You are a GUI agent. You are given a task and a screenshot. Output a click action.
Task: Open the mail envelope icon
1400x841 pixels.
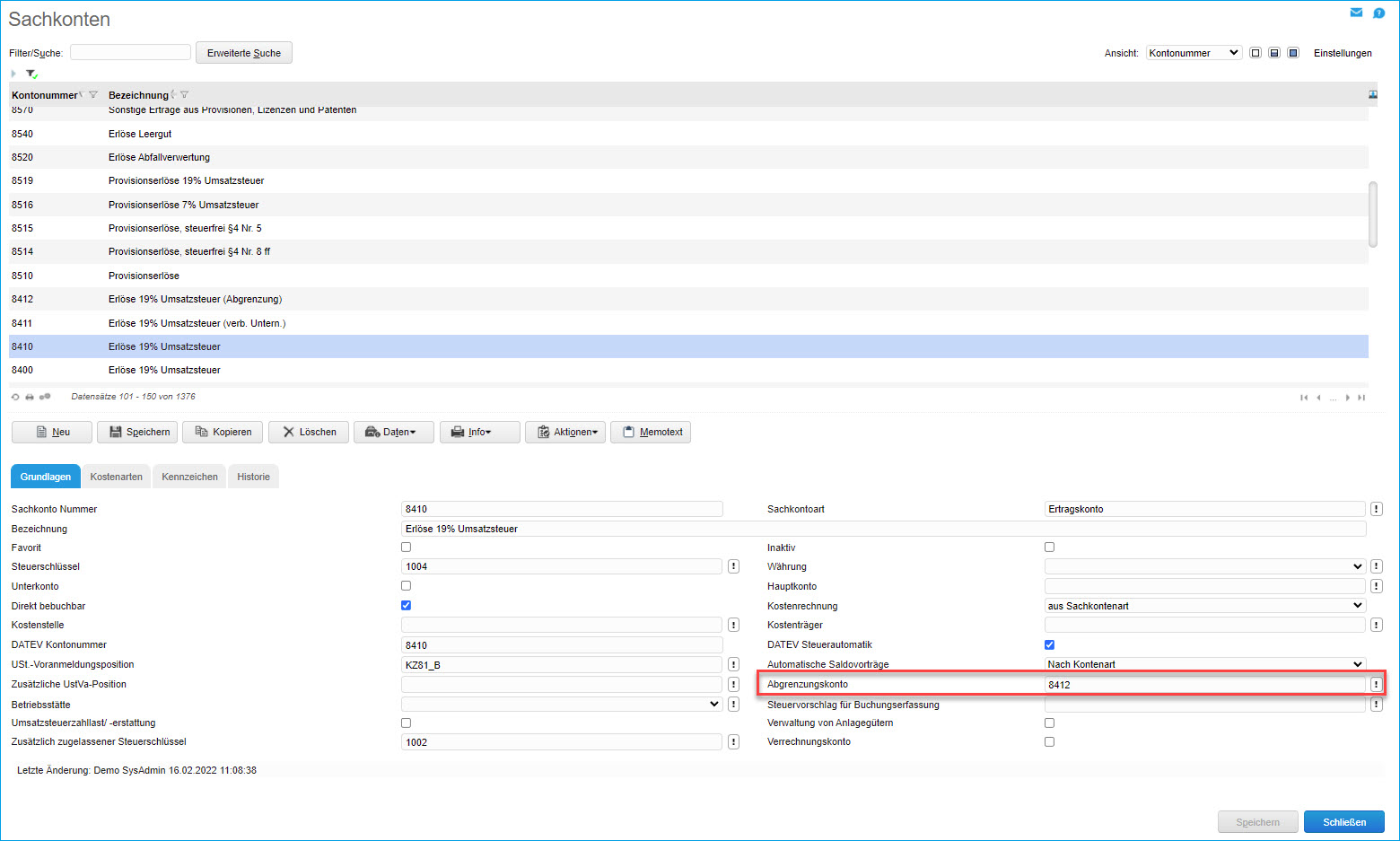click(1356, 13)
